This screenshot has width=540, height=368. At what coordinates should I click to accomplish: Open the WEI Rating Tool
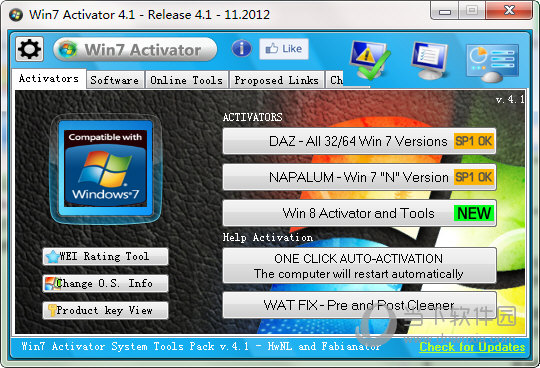105,256
